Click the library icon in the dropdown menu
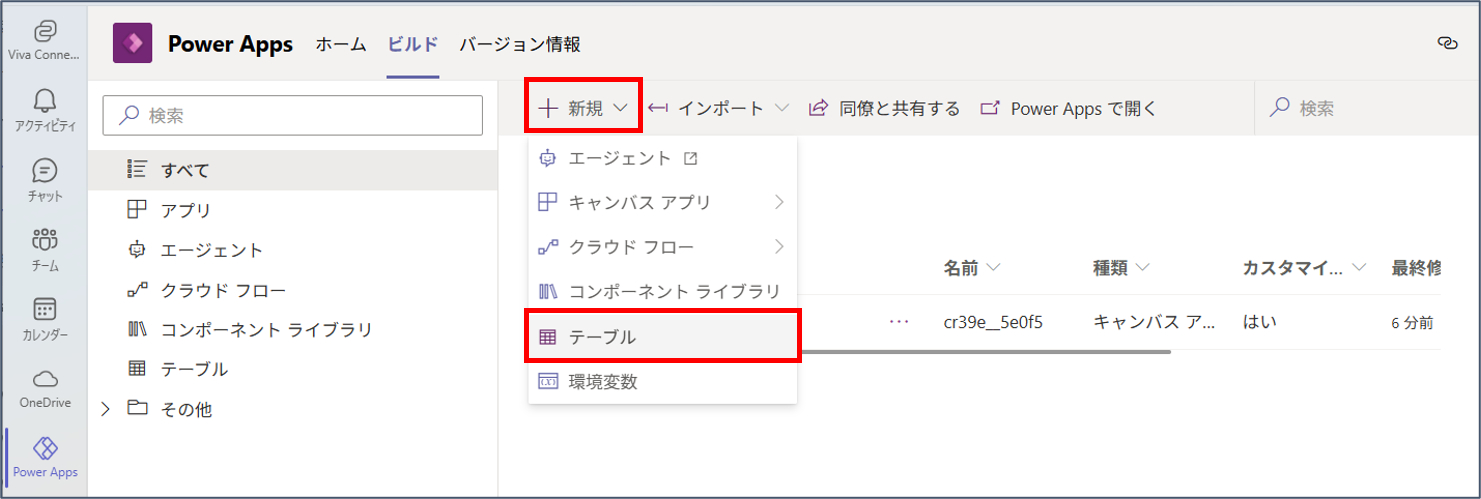The width and height of the screenshot is (1481, 499). coord(547,292)
